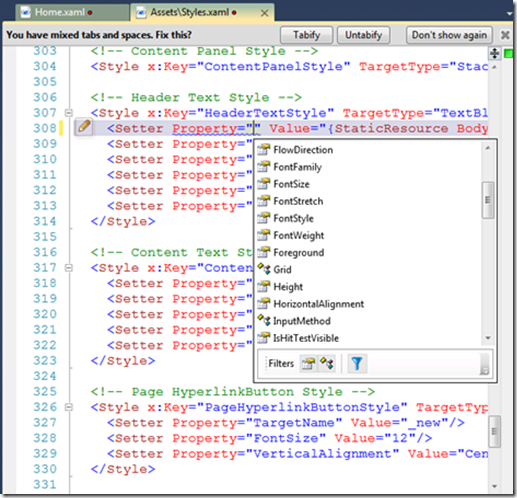Click the Untabify button
The width and height of the screenshot is (517, 498).
click(x=363, y=35)
